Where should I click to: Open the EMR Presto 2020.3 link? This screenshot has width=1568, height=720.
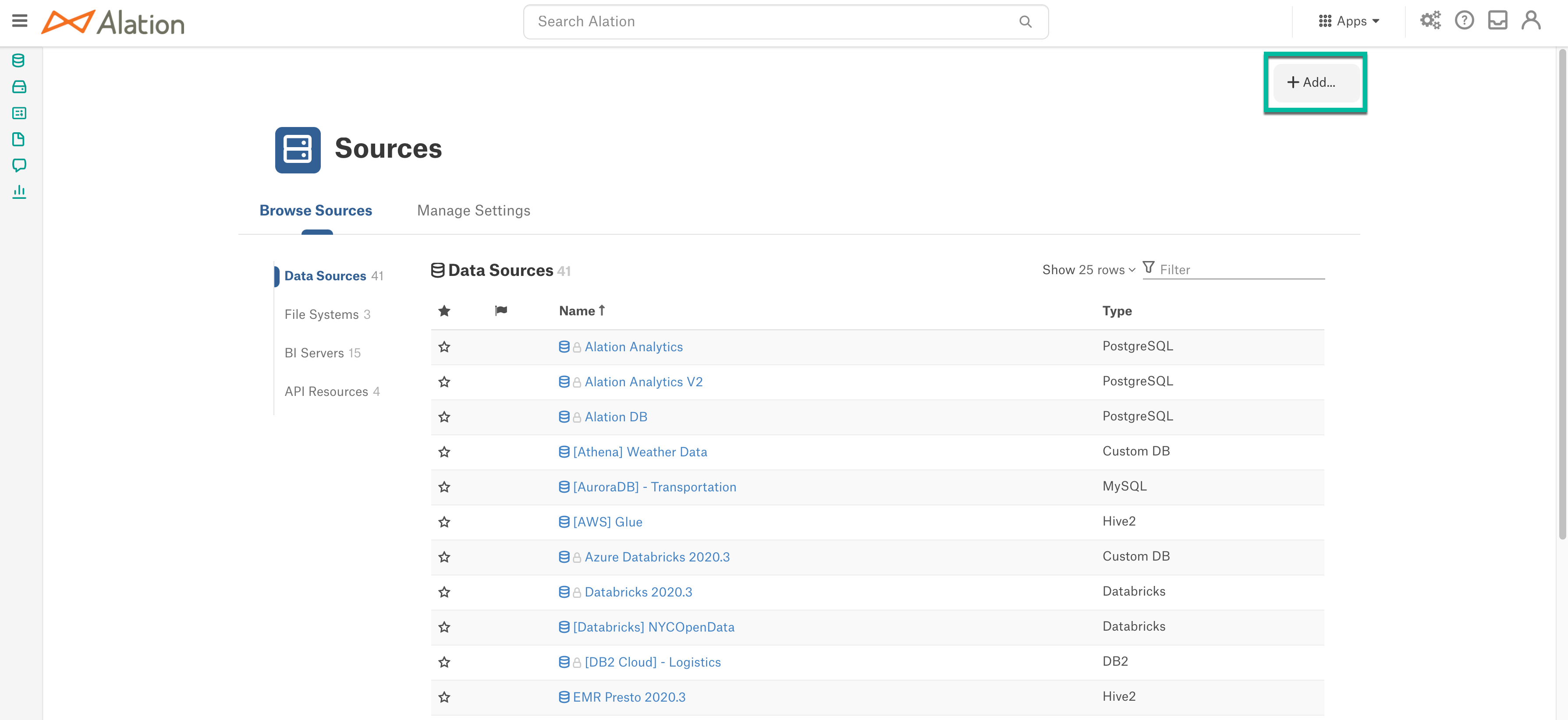[x=629, y=697]
